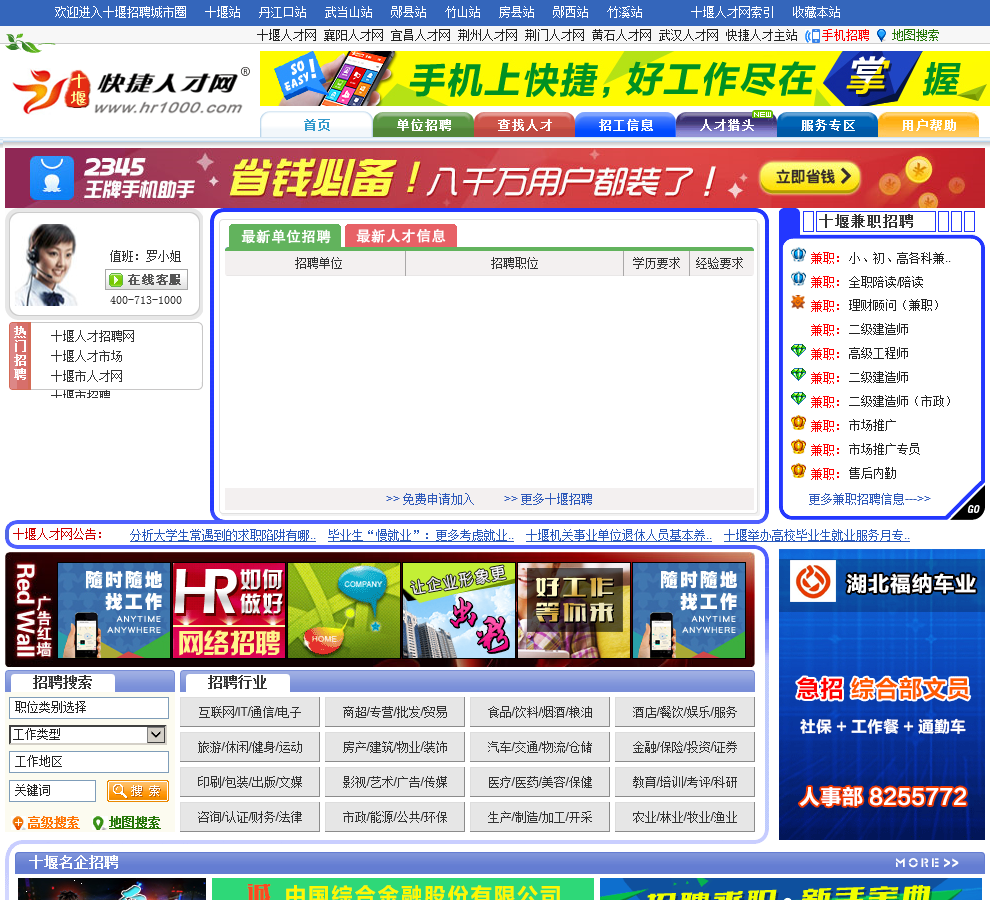Open the 十堰人才网索引 link

pos(732,12)
